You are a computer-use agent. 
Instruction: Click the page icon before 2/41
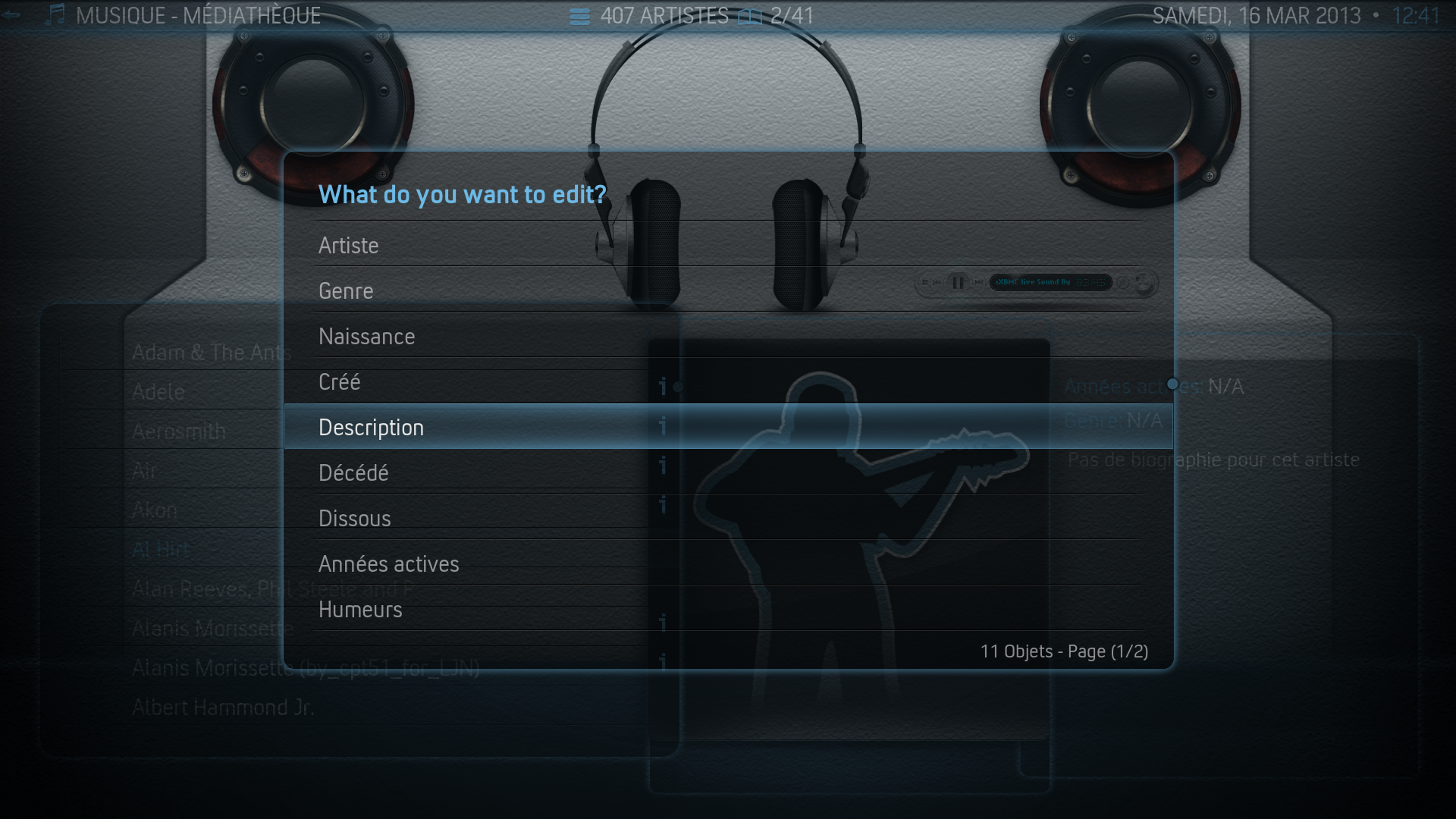coord(750,17)
